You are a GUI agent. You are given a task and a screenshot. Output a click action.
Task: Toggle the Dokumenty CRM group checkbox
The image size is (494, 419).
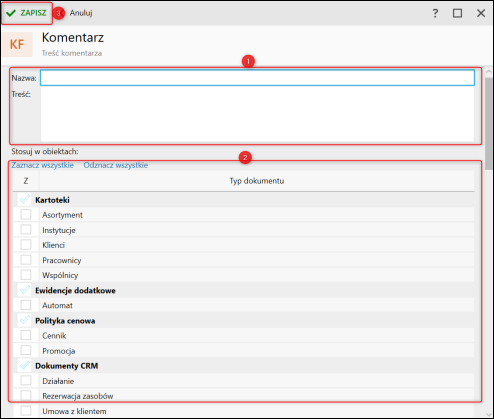(x=25, y=365)
